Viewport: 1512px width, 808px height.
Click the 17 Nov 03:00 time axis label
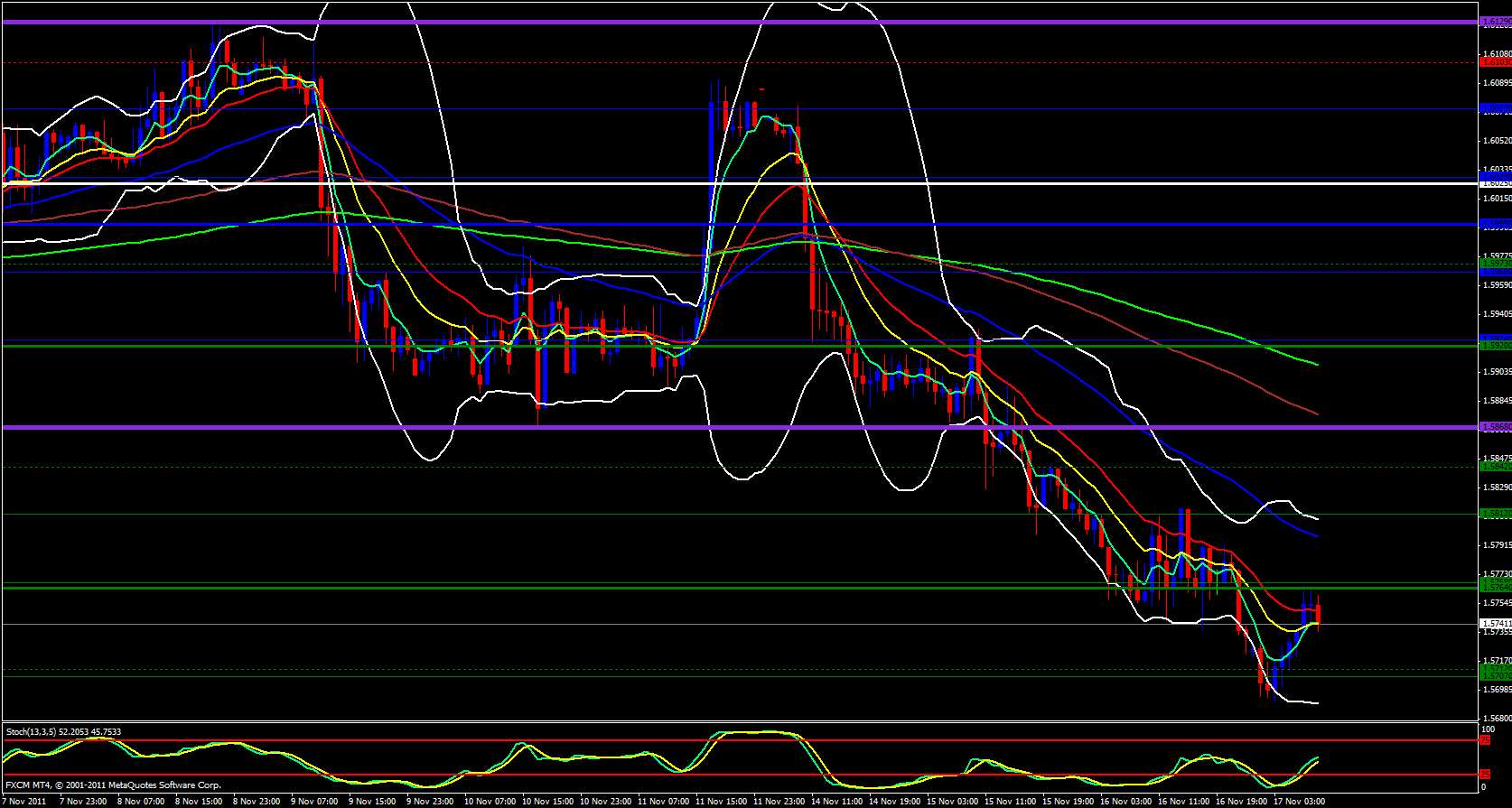click(1298, 801)
